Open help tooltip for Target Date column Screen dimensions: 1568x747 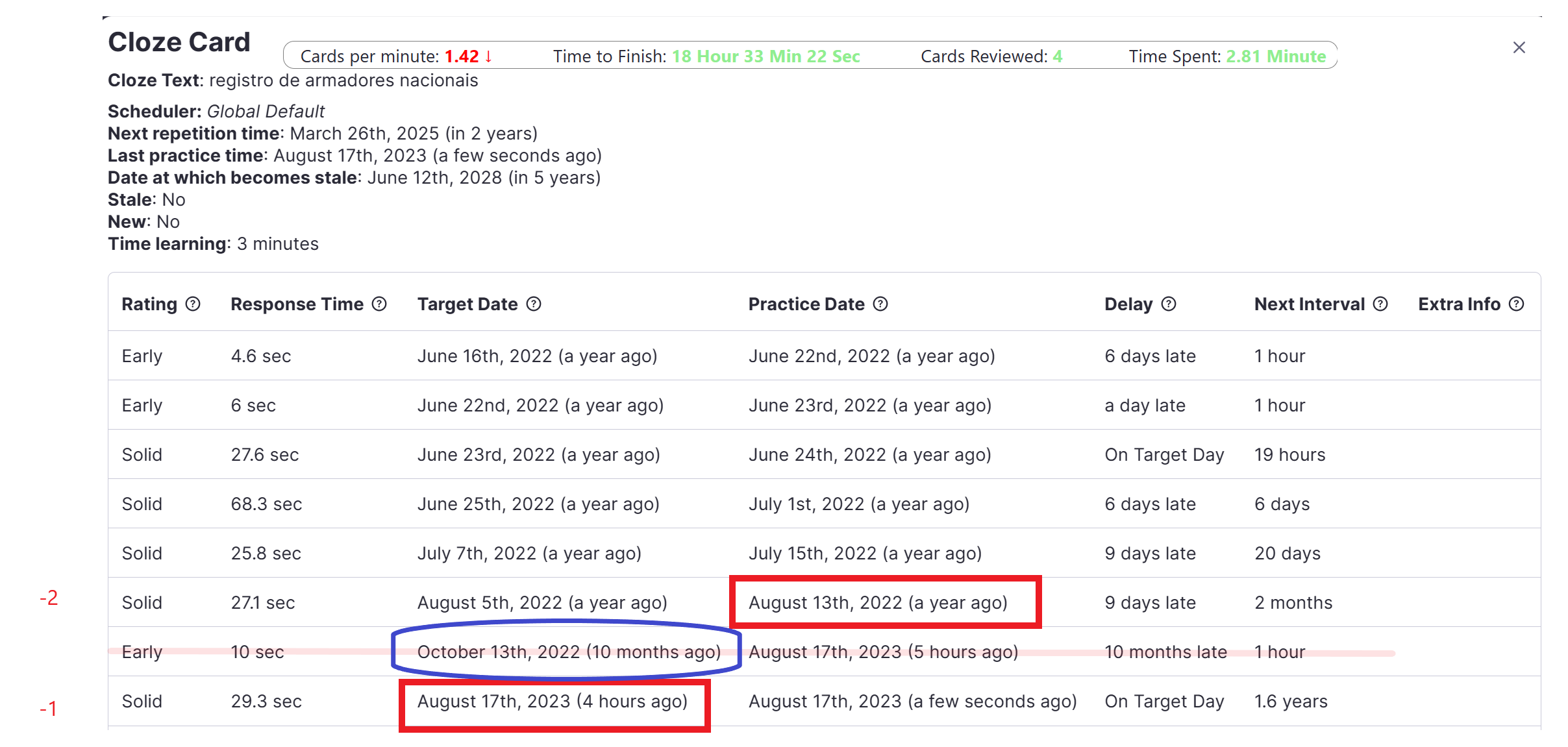[534, 304]
